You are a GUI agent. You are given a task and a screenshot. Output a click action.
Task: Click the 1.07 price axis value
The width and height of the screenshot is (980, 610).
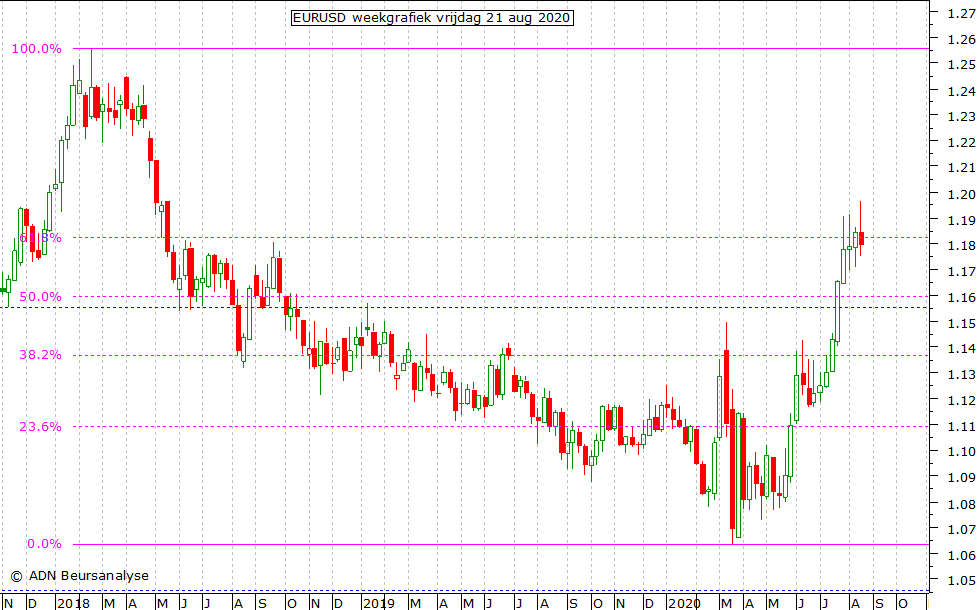pos(961,530)
